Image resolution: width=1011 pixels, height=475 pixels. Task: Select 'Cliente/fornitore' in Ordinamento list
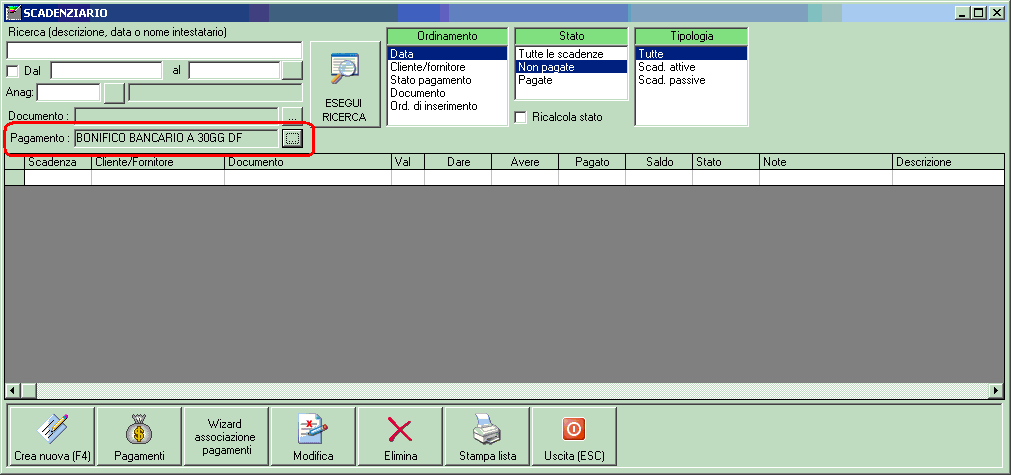pos(447,67)
